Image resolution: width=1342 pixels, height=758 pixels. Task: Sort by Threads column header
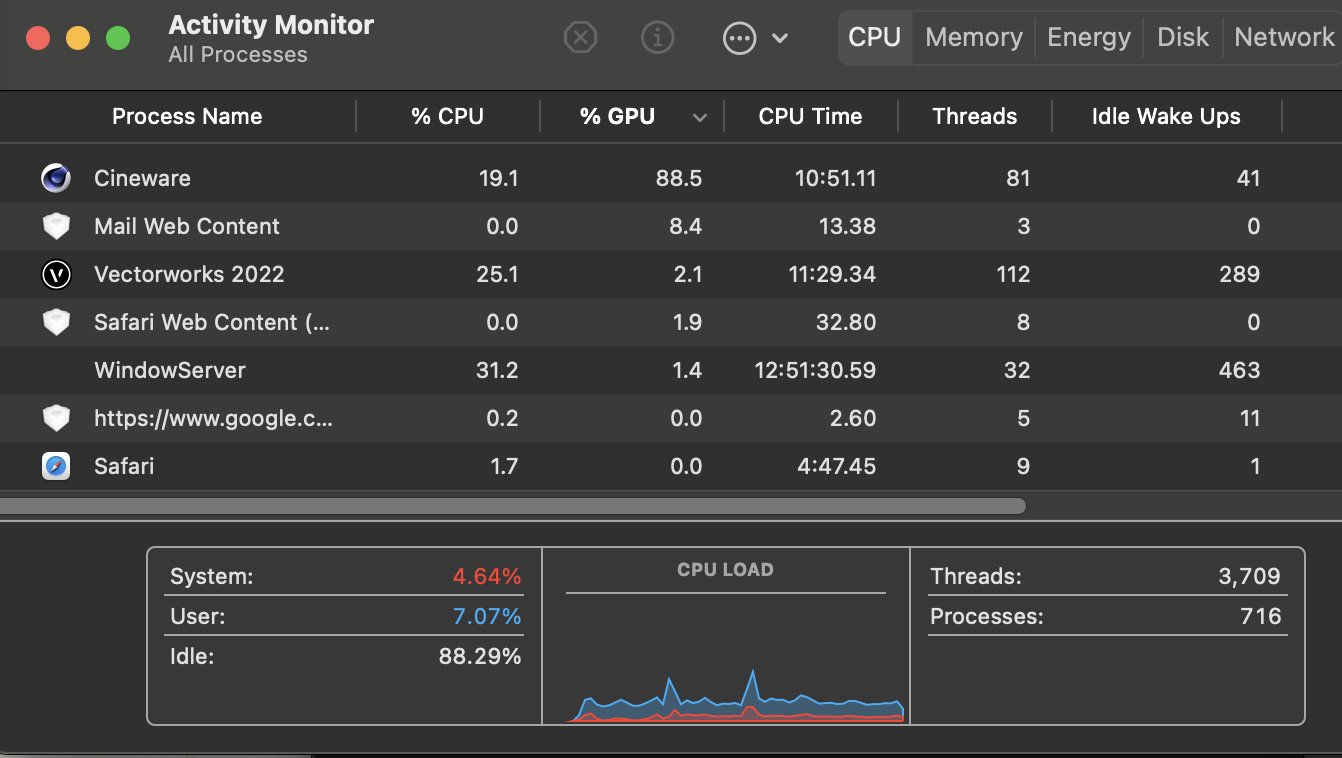click(x=975, y=116)
